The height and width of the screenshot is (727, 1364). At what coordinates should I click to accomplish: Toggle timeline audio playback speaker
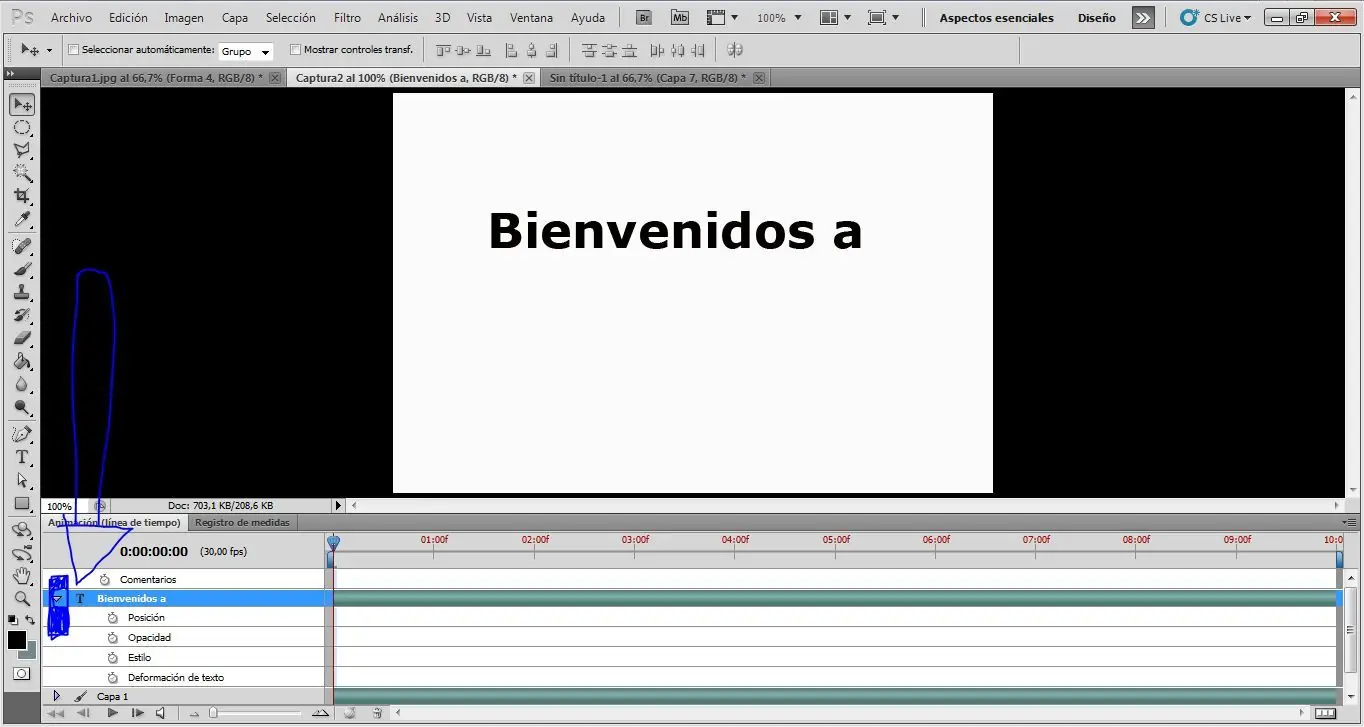tap(160, 713)
